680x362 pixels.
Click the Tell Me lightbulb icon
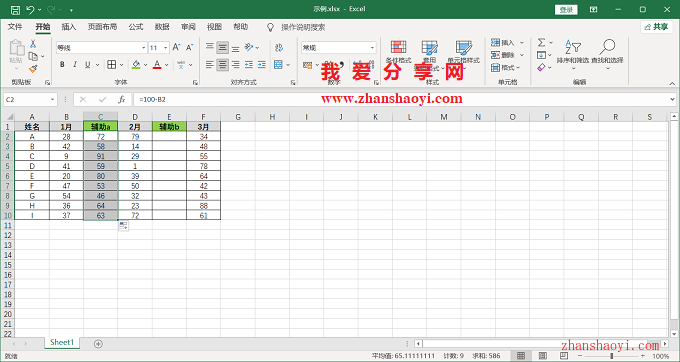click(x=270, y=27)
